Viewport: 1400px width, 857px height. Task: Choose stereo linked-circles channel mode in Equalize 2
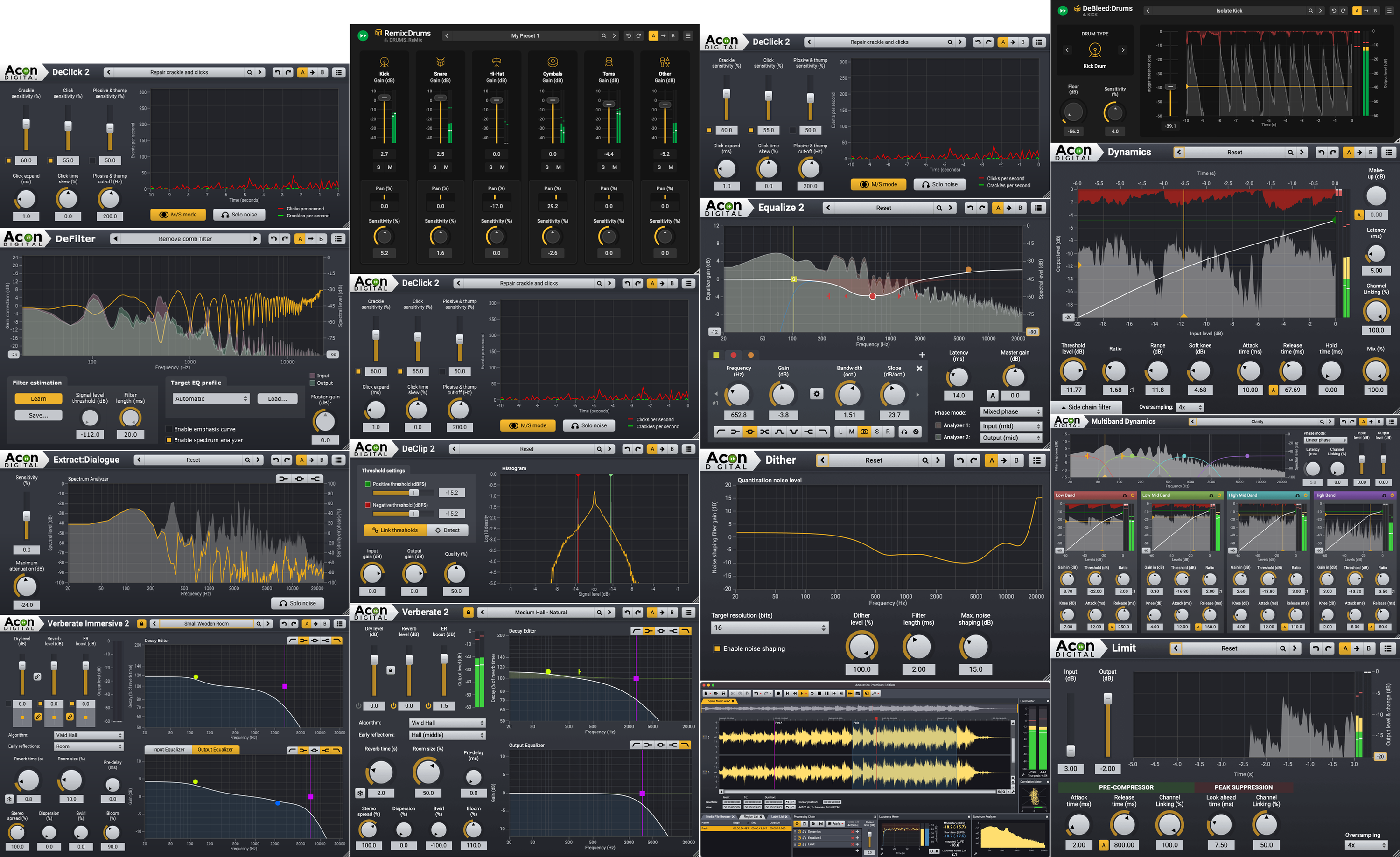[x=864, y=432]
